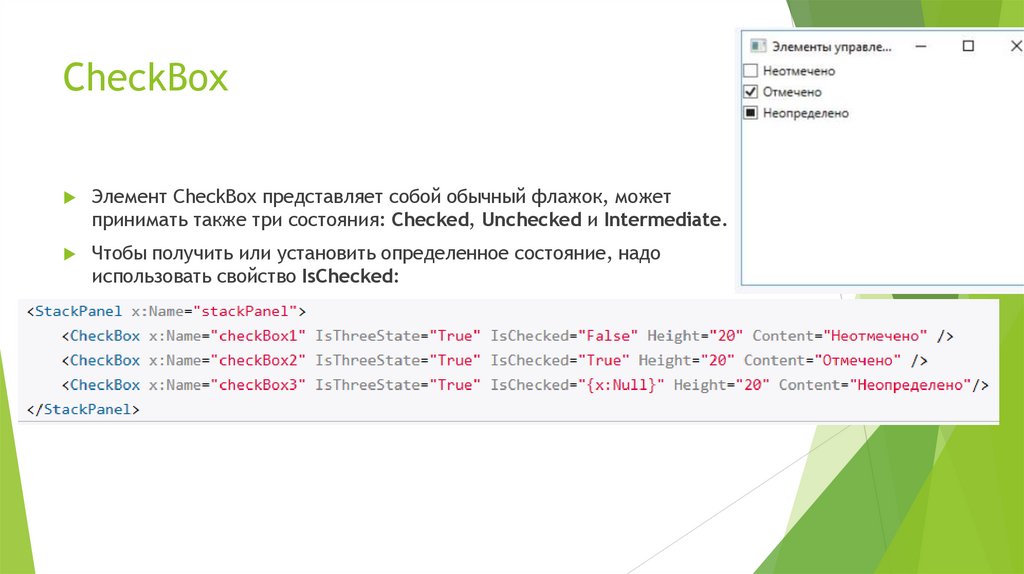The image size is (1024, 574).
Task: Toggle the Неопределено indeterminate checkbox
Action: (750, 113)
